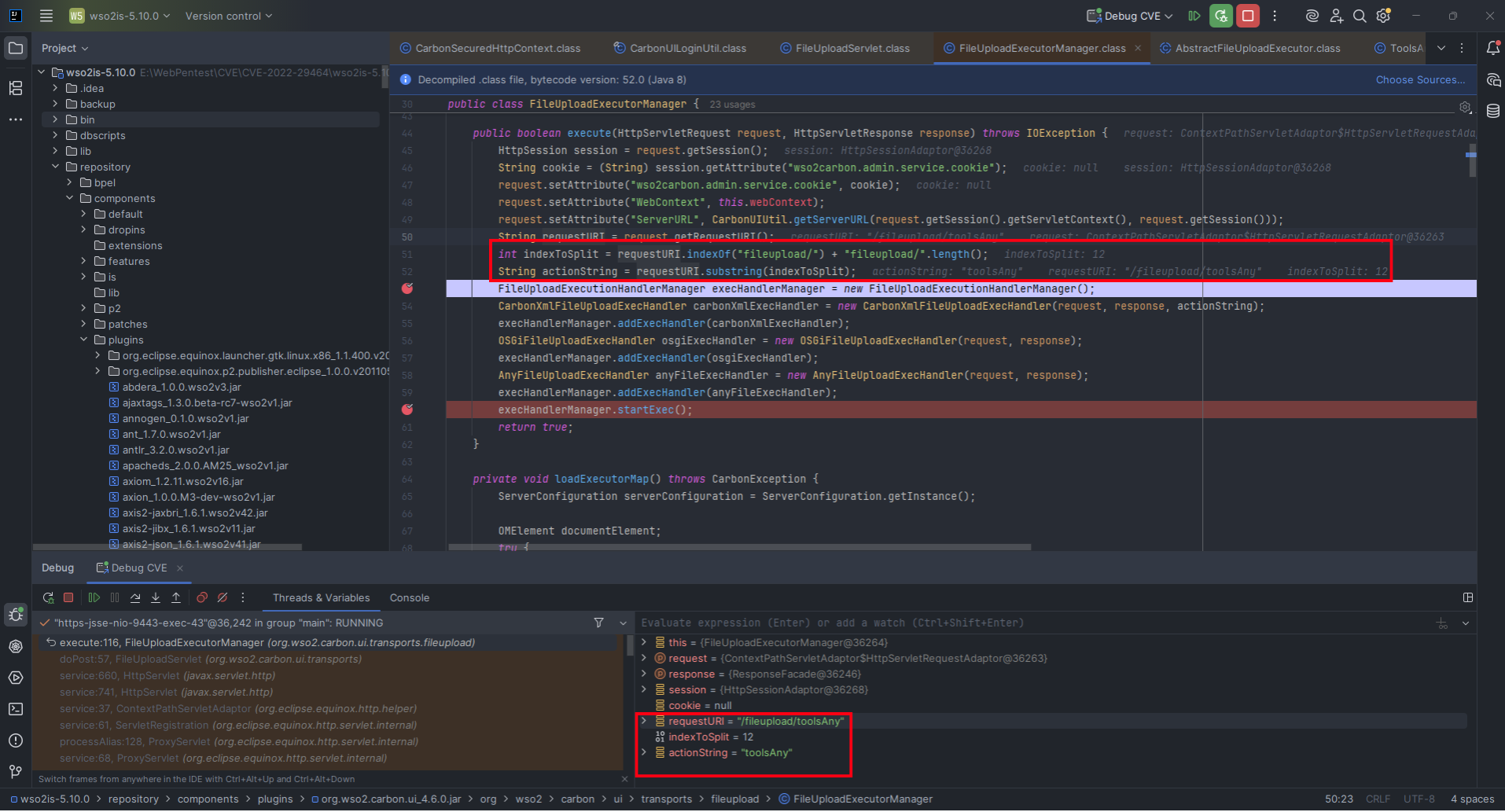Switch to the Console tab
The height and width of the screenshot is (812, 1505).
[x=409, y=597]
